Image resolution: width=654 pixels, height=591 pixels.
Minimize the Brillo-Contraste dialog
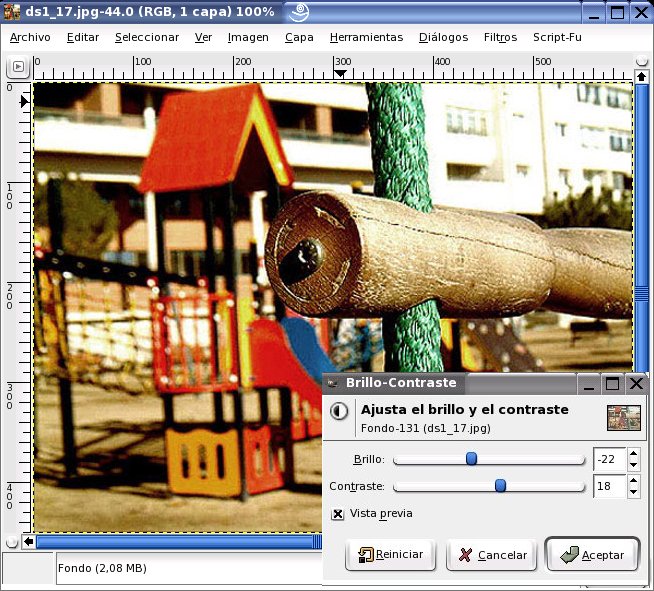click(589, 384)
